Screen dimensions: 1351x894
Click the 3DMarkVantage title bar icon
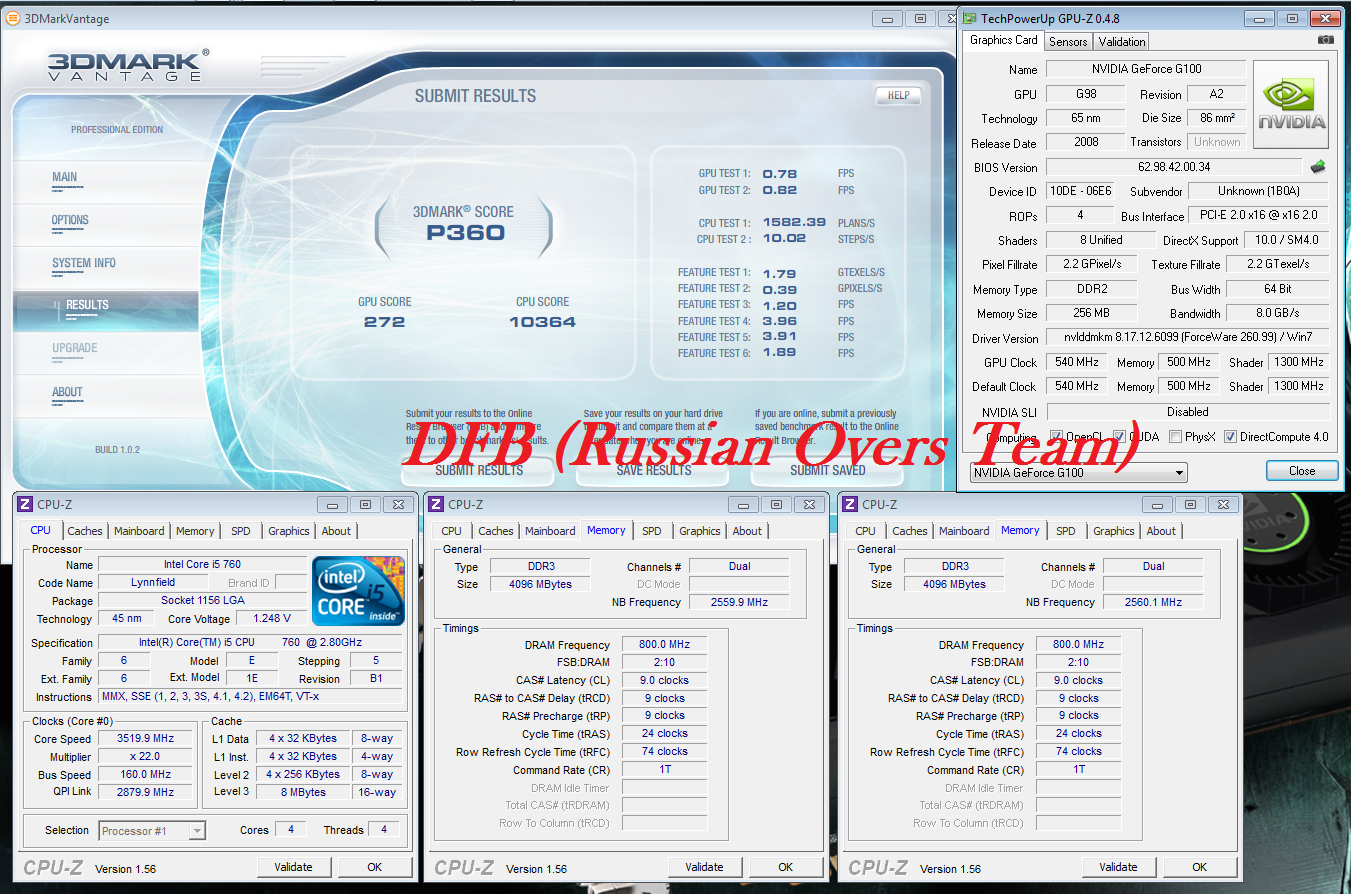(x=13, y=18)
